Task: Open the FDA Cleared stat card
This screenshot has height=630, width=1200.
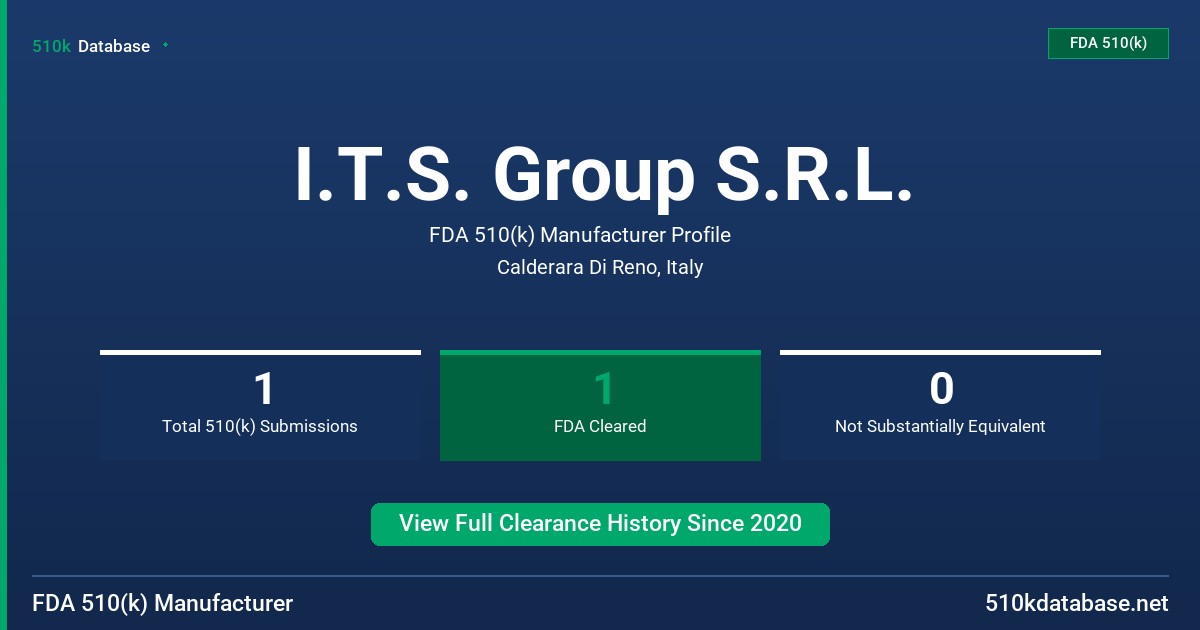Action: point(600,406)
